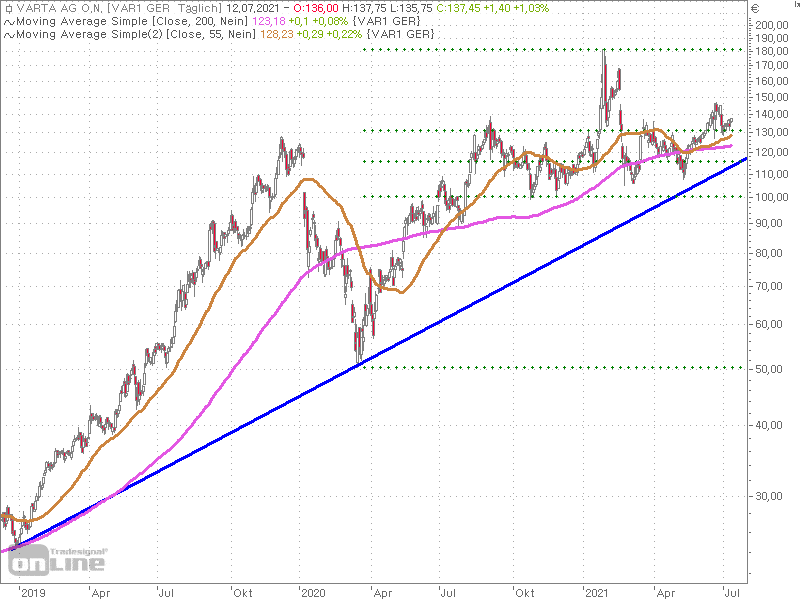Click the 110,00 price axis label

[771, 174]
